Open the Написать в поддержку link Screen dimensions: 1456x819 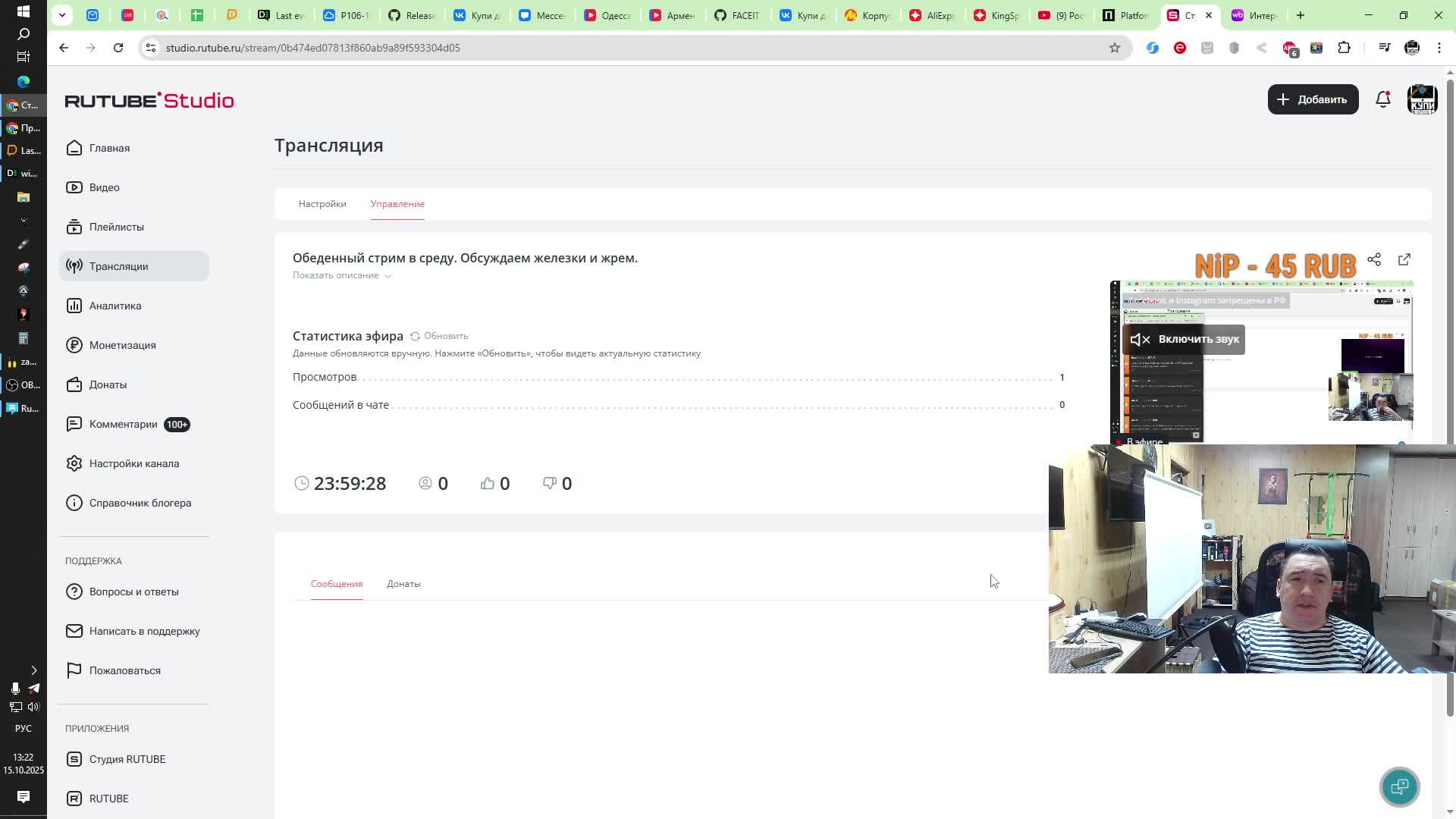(144, 631)
